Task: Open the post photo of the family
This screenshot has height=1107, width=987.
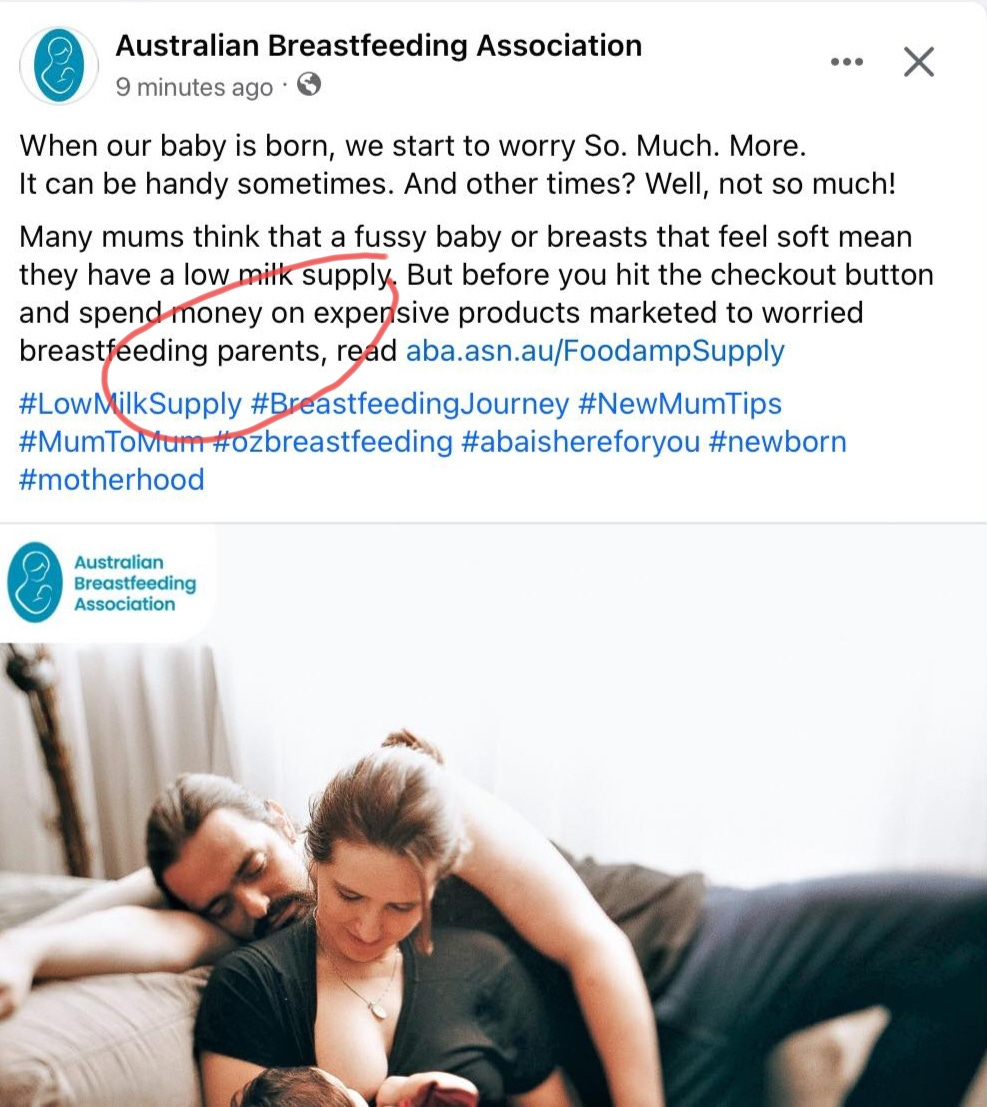Action: [494, 815]
